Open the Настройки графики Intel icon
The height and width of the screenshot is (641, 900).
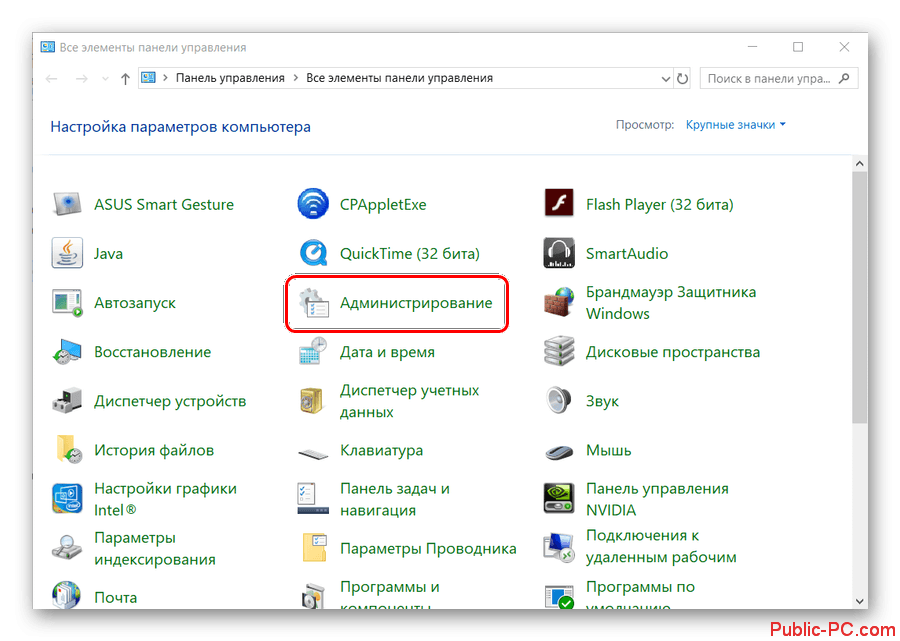tap(67, 499)
